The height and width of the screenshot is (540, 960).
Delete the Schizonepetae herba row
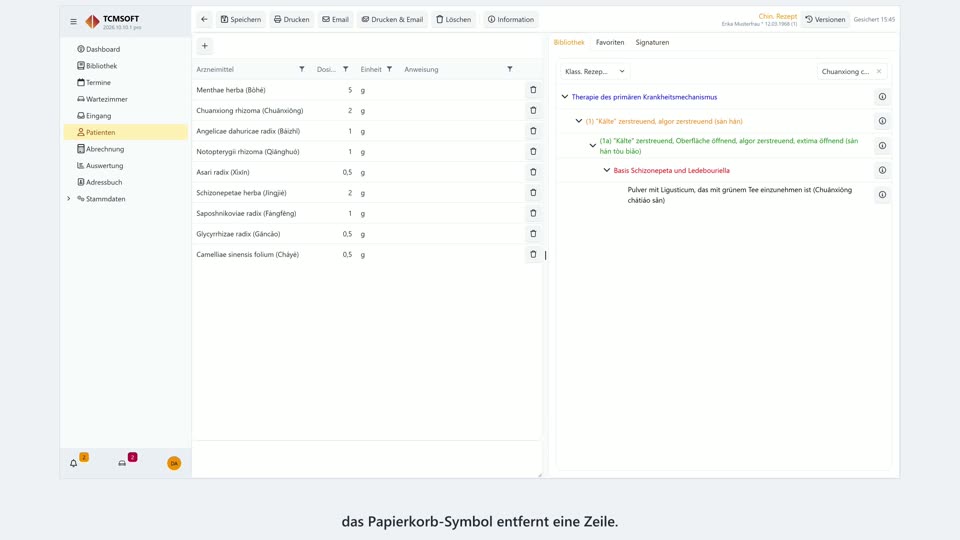click(533, 193)
